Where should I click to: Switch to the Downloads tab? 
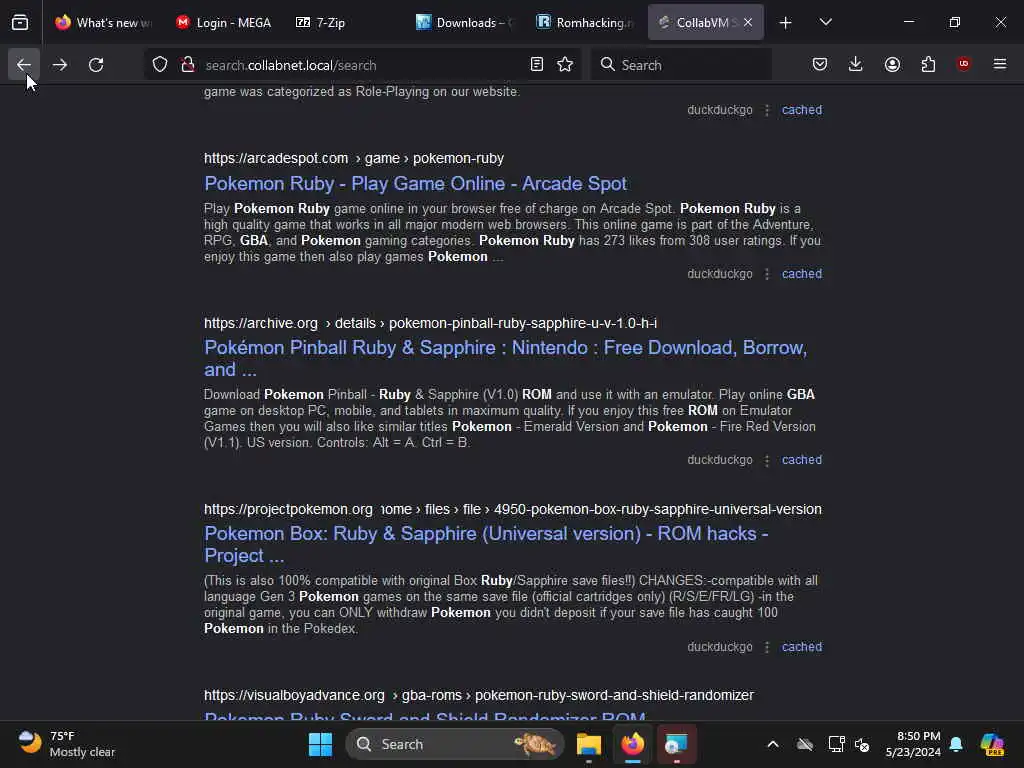click(x=464, y=22)
